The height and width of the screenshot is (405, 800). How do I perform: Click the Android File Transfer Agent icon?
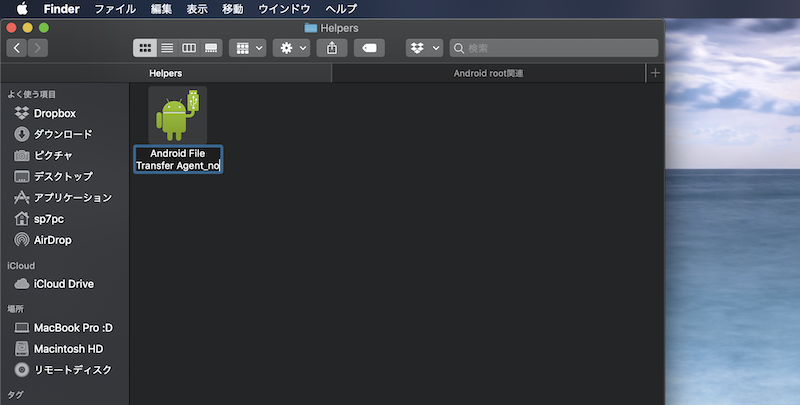click(177, 115)
